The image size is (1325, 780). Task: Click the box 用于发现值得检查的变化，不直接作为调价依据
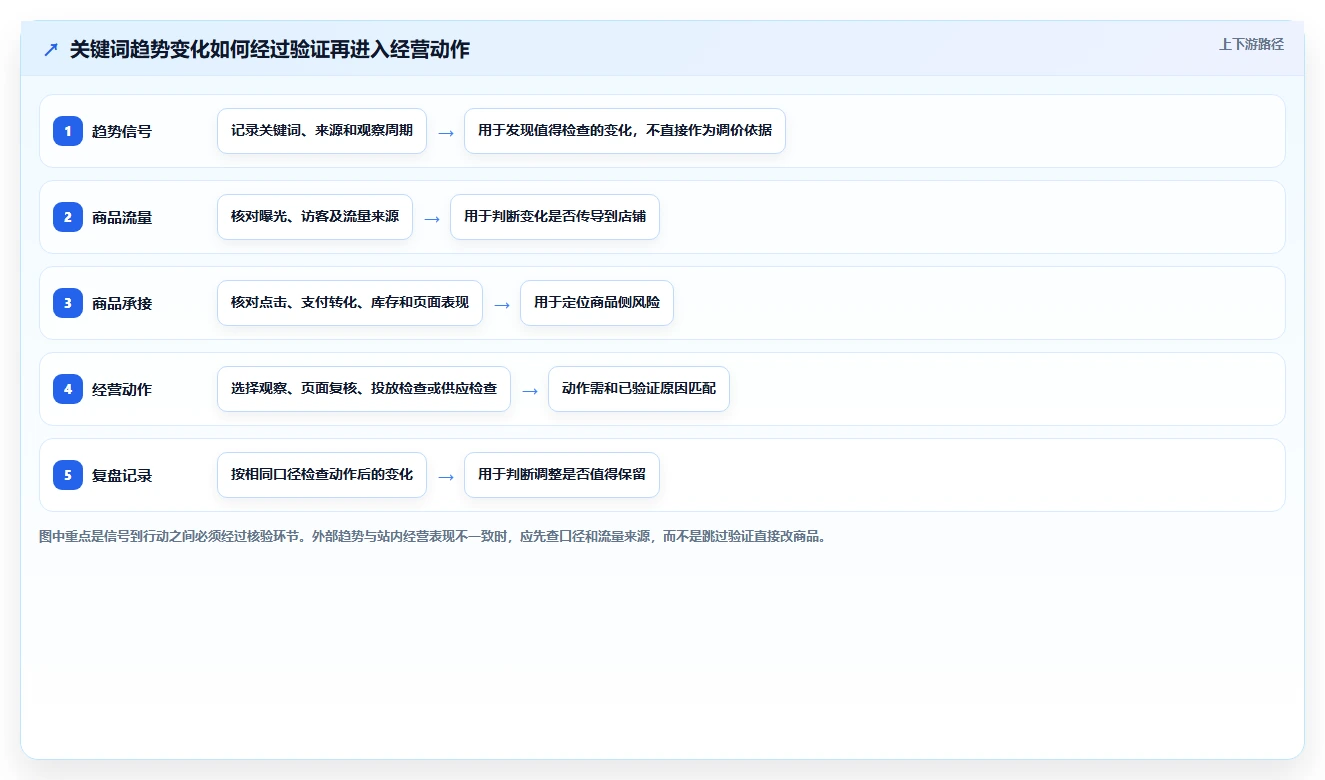coord(625,131)
